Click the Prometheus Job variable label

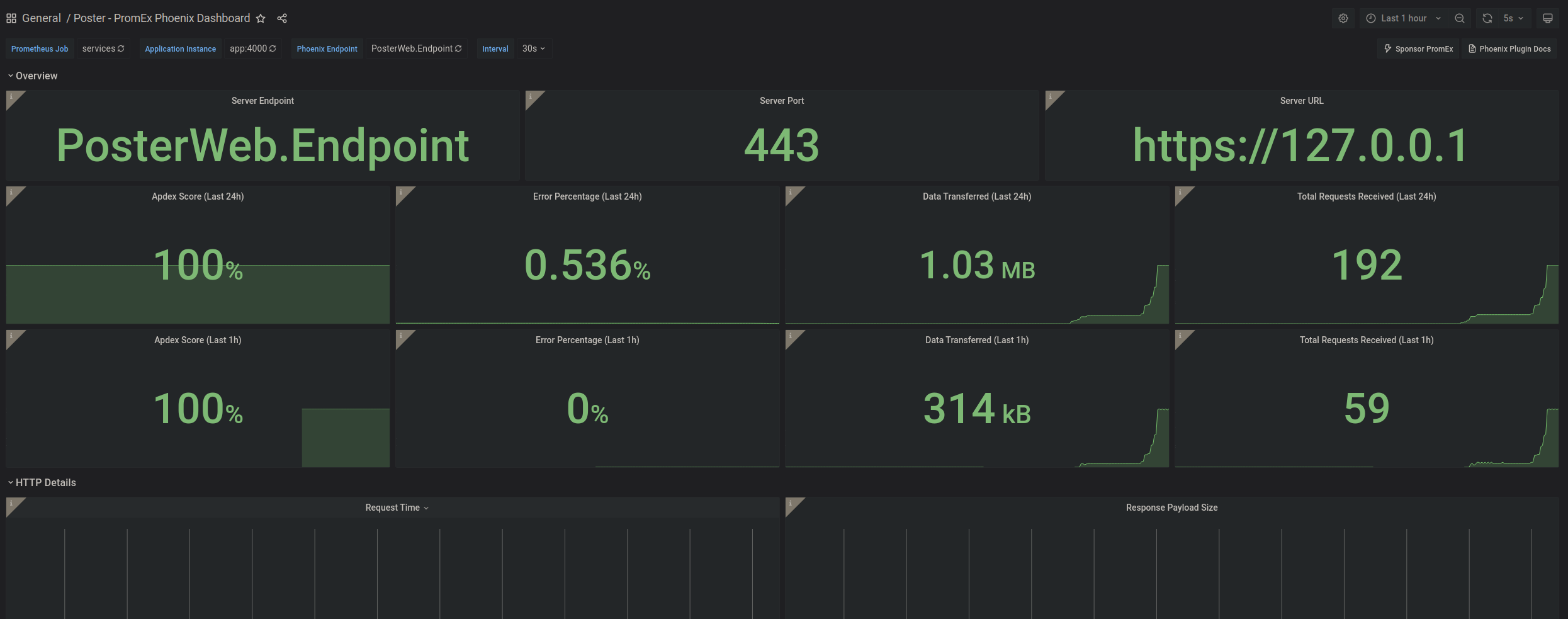point(40,48)
